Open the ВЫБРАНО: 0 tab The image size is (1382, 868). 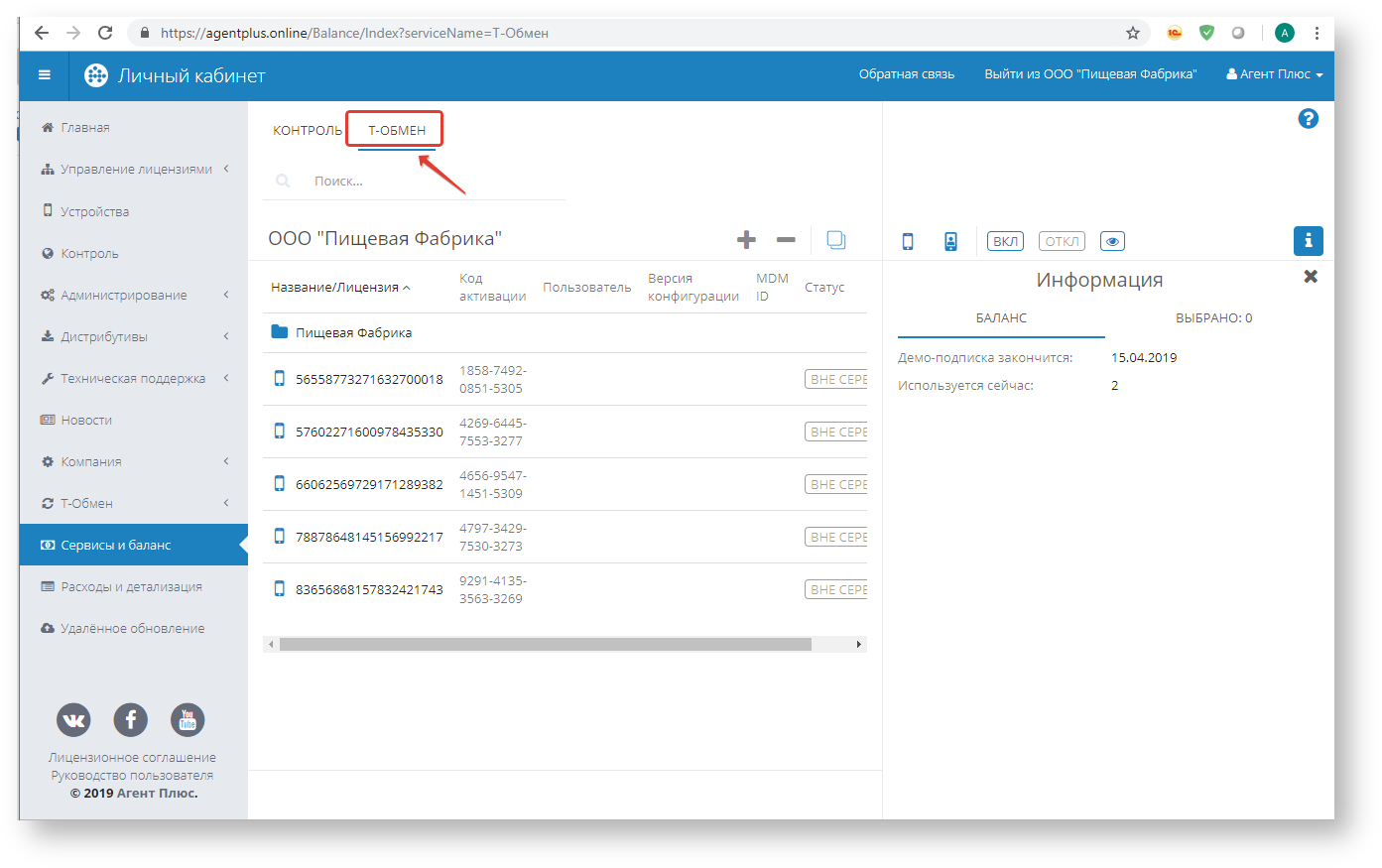[1213, 318]
